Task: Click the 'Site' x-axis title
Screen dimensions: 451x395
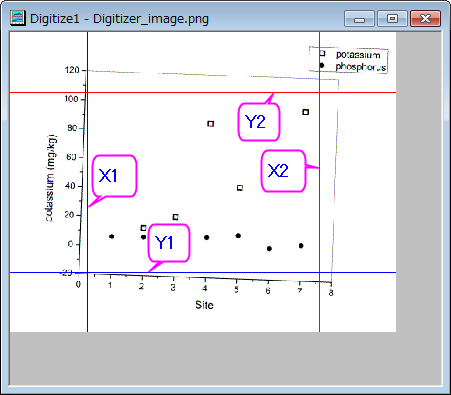Action: pyautogui.click(x=204, y=305)
